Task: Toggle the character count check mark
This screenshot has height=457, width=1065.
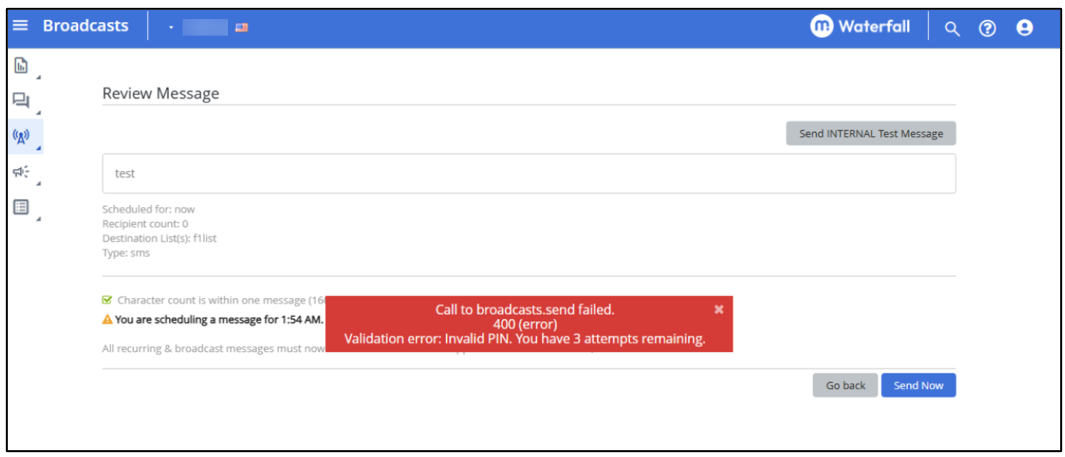Action: coord(107,300)
